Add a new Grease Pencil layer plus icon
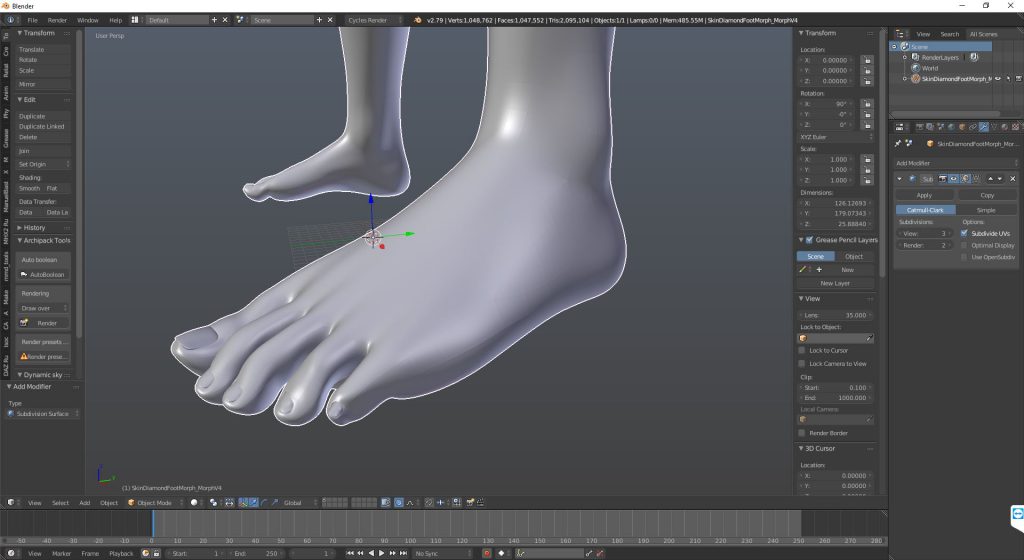The width and height of the screenshot is (1024, 560). (819, 270)
